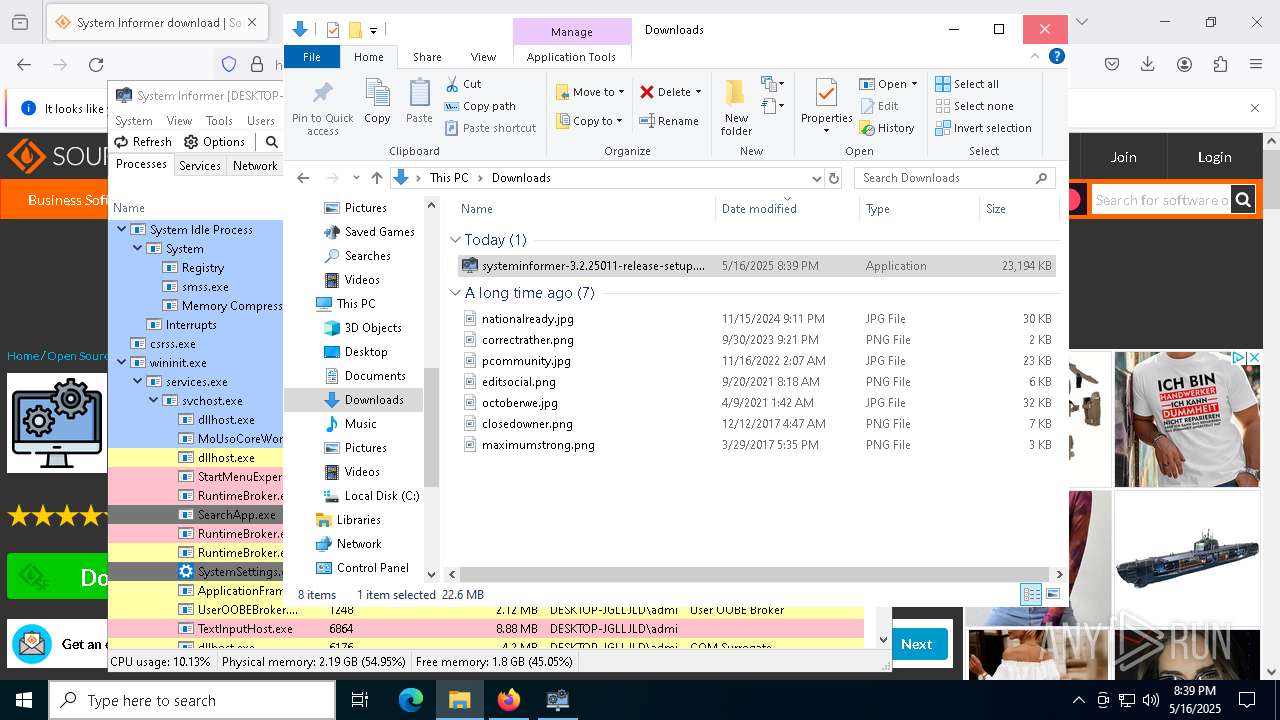Click History in Open group
The image size is (1280, 720).
click(886, 128)
